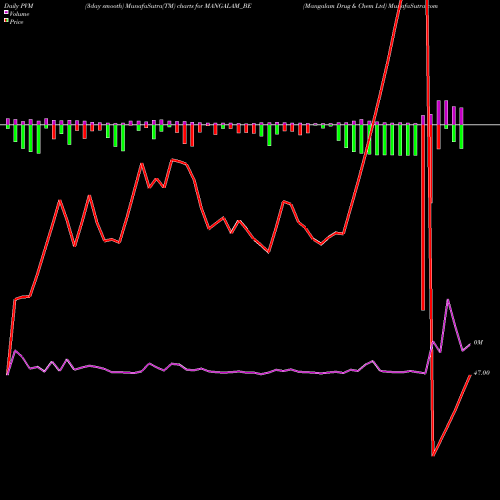The image size is (500, 500).
Task: Click the 47.09 price value label
Action: (482, 373)
